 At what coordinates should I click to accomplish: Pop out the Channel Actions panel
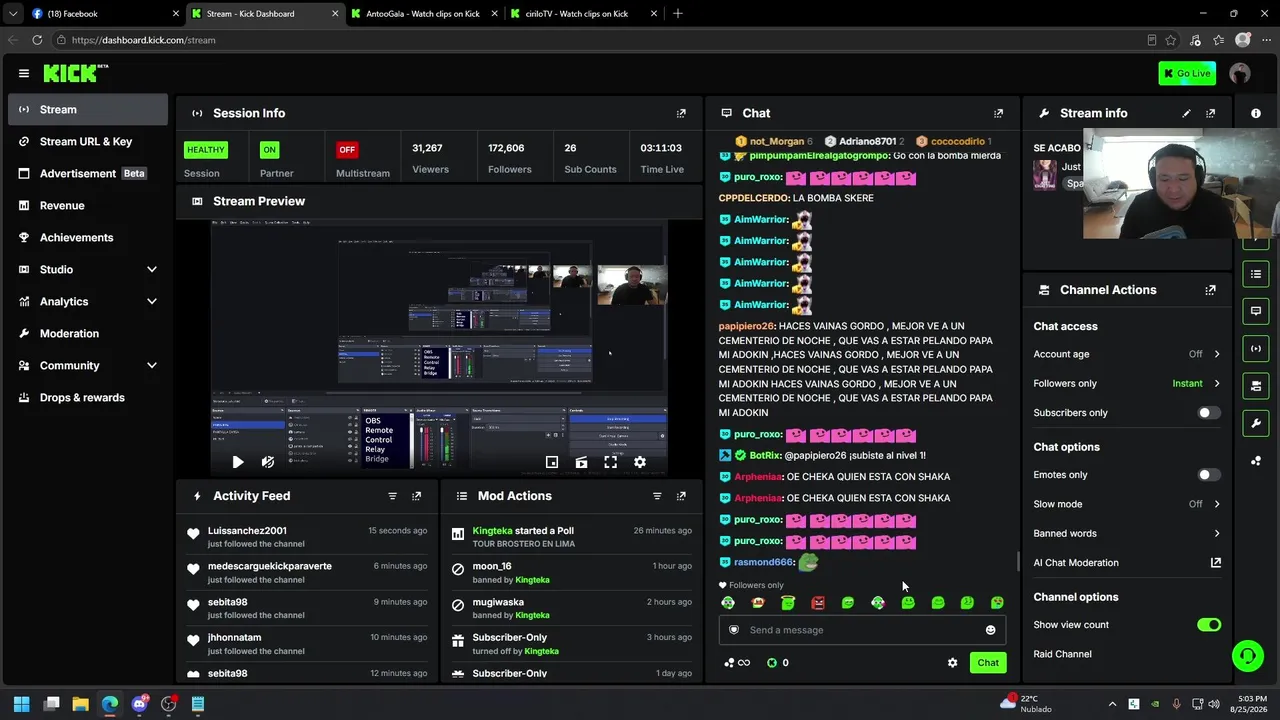pos(1211,290)
